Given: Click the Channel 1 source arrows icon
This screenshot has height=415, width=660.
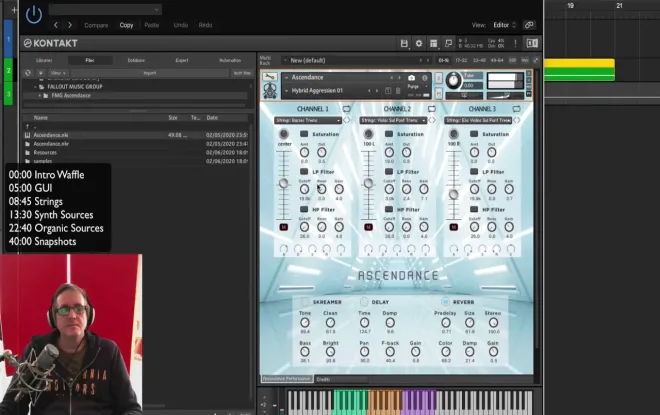Looking at the screenshot, I should point(346,120).
